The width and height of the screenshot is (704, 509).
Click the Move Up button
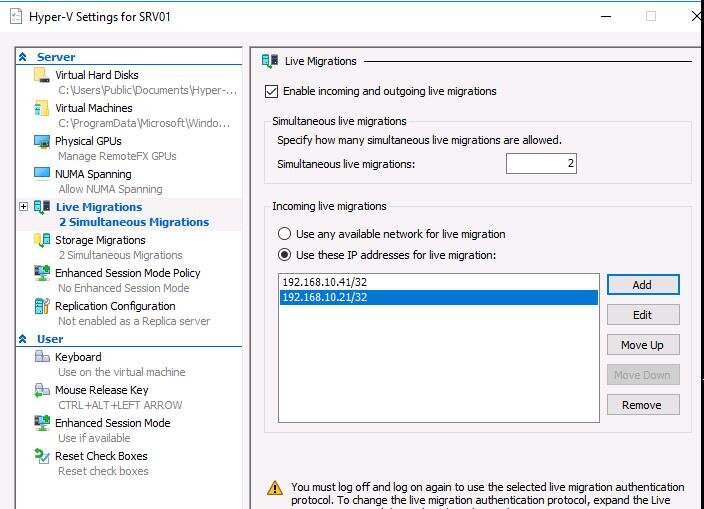pyautogui.click(x=643, y=345)
